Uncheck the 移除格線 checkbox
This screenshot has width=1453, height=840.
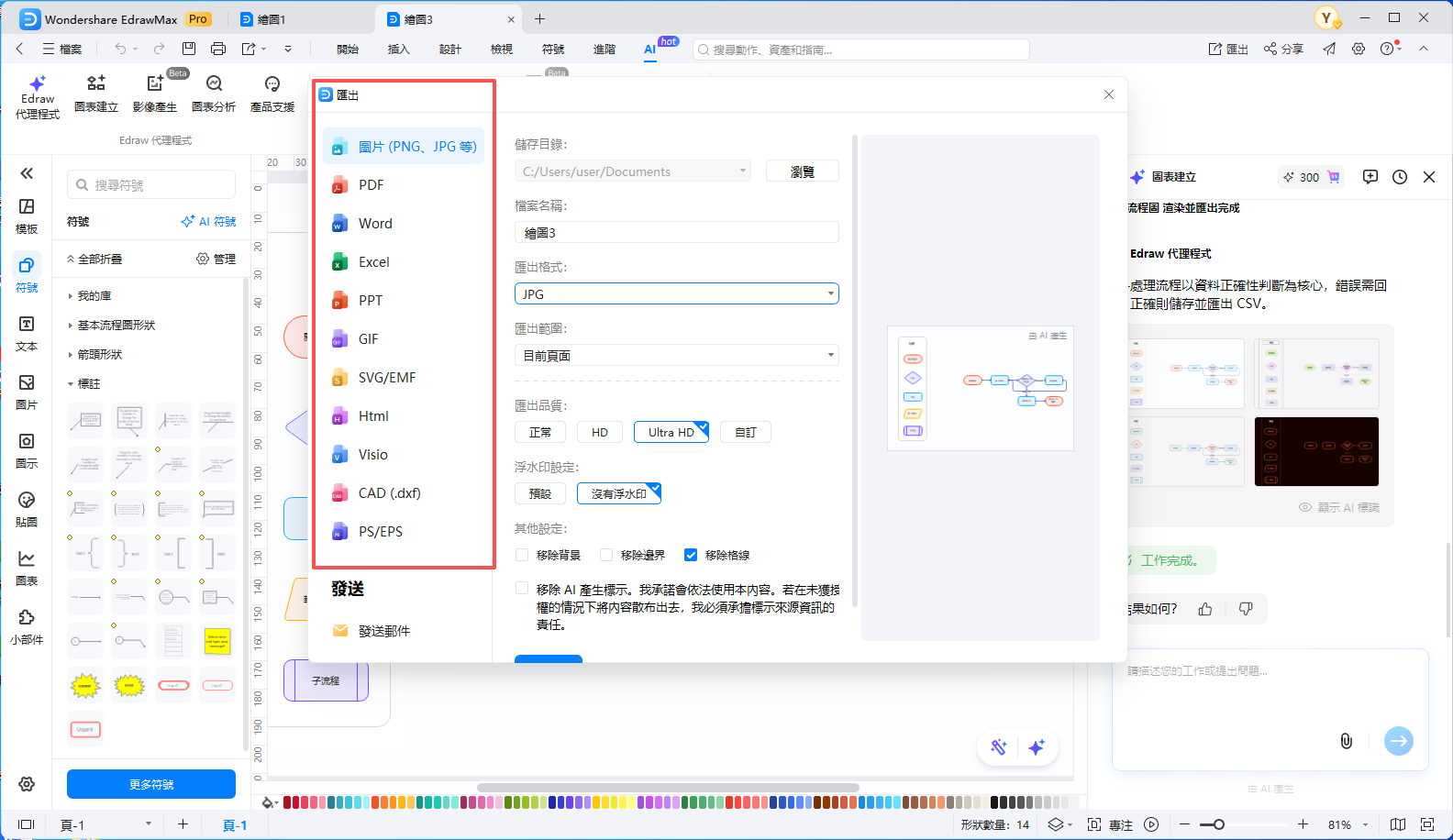pyautogui.click(x=691, y=555)
